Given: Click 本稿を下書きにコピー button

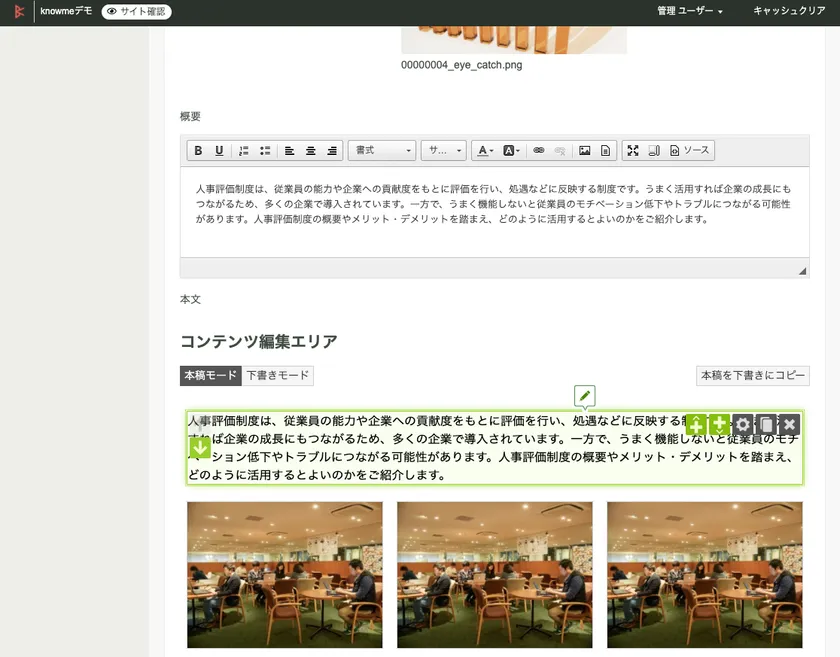Looking at the screenshot, I should click(753, 376).
